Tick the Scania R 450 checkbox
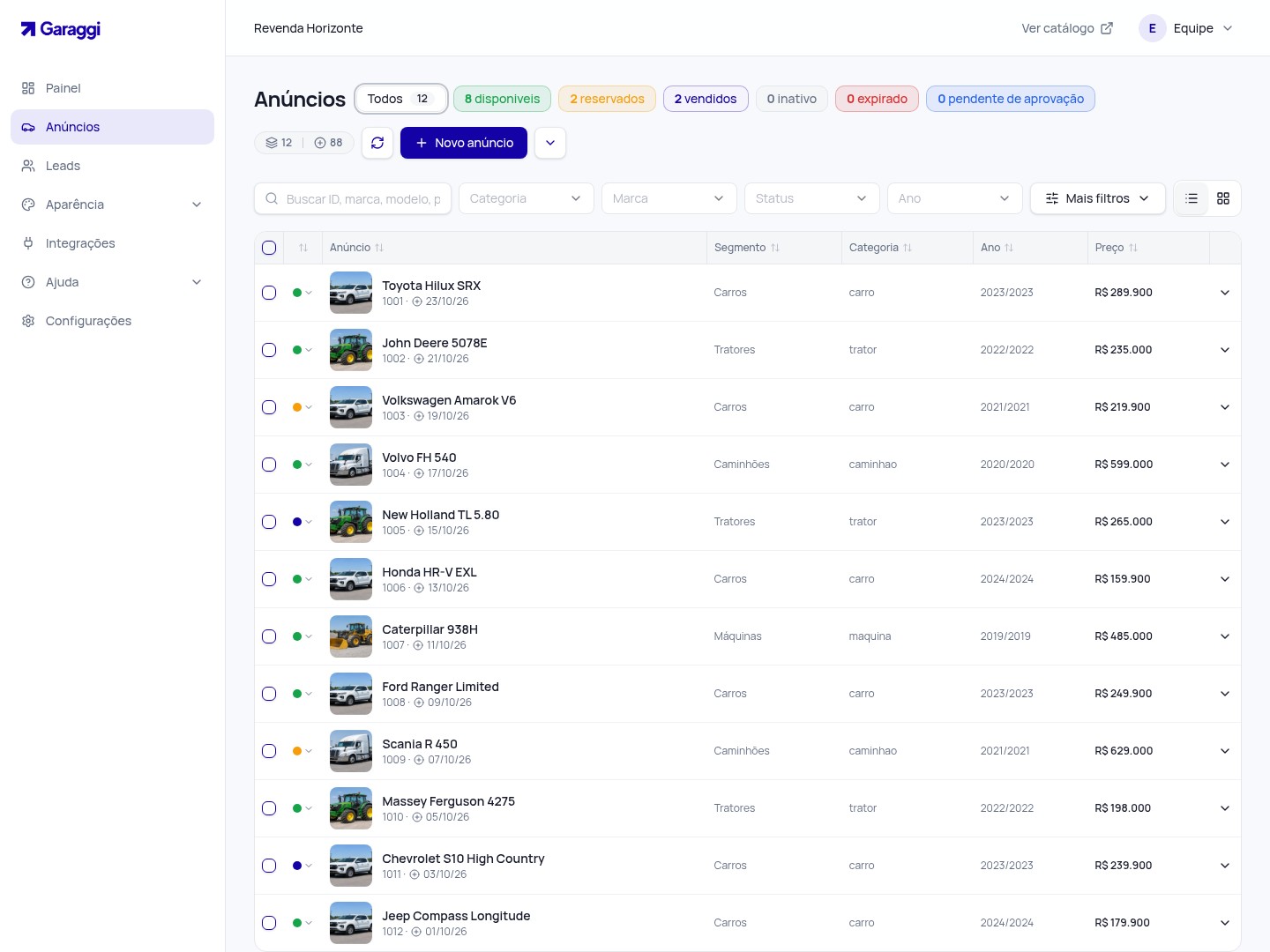 [269, 751]
